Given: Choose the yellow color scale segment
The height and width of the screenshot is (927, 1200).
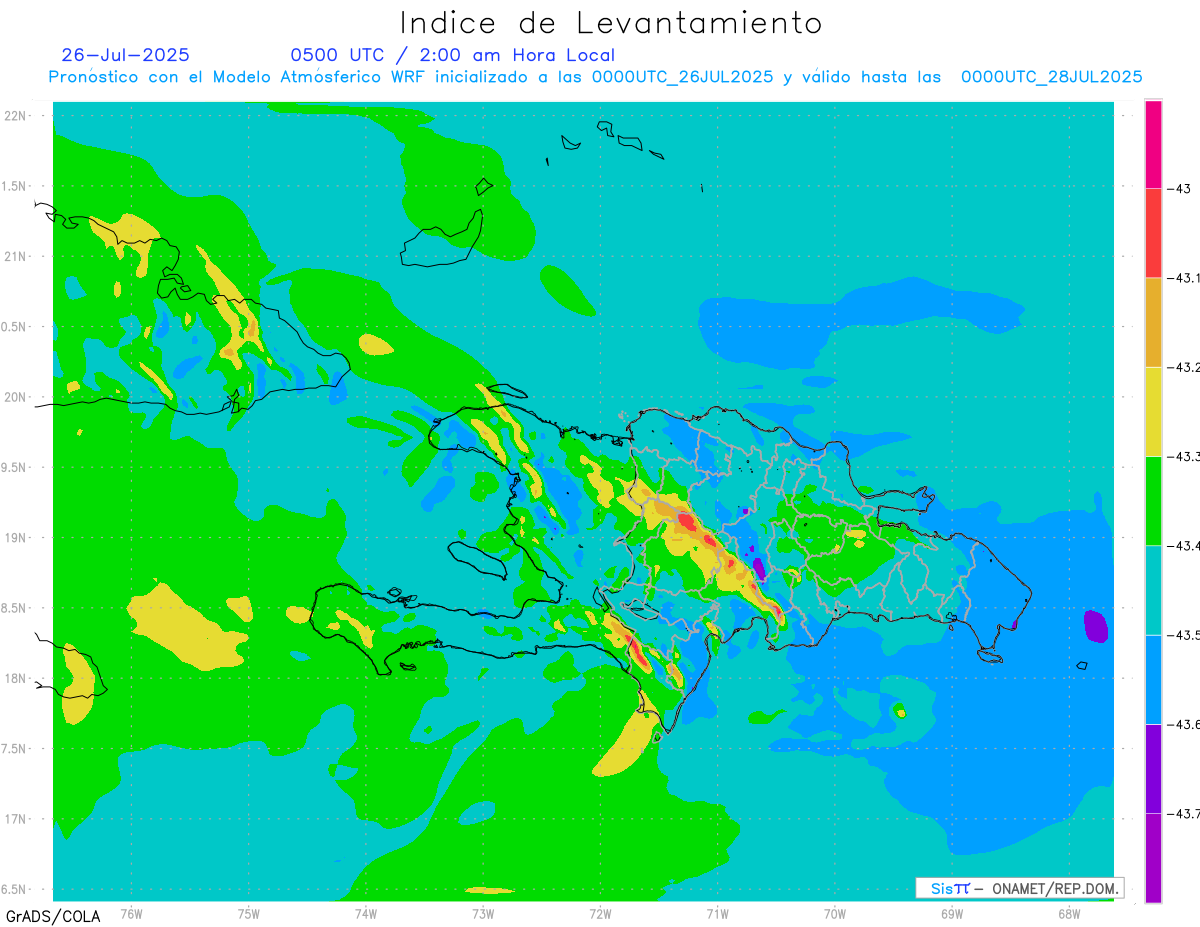Looking at the screenshot, I should tap(1153, 411).
